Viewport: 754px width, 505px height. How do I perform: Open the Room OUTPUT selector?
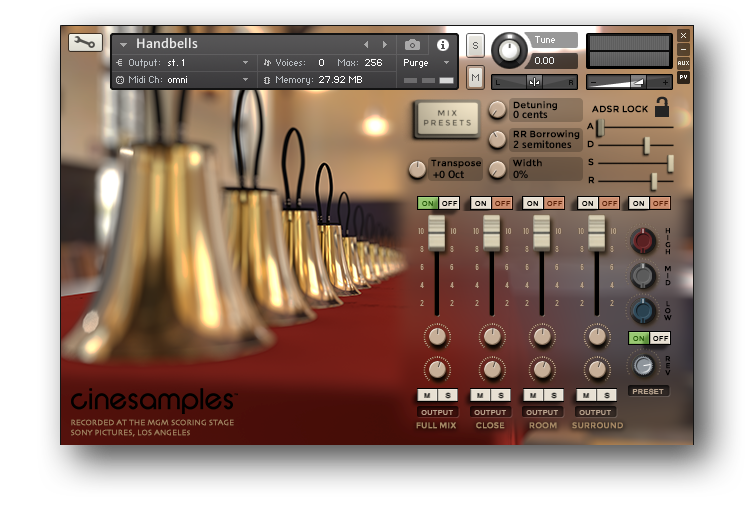pos(542,412)
